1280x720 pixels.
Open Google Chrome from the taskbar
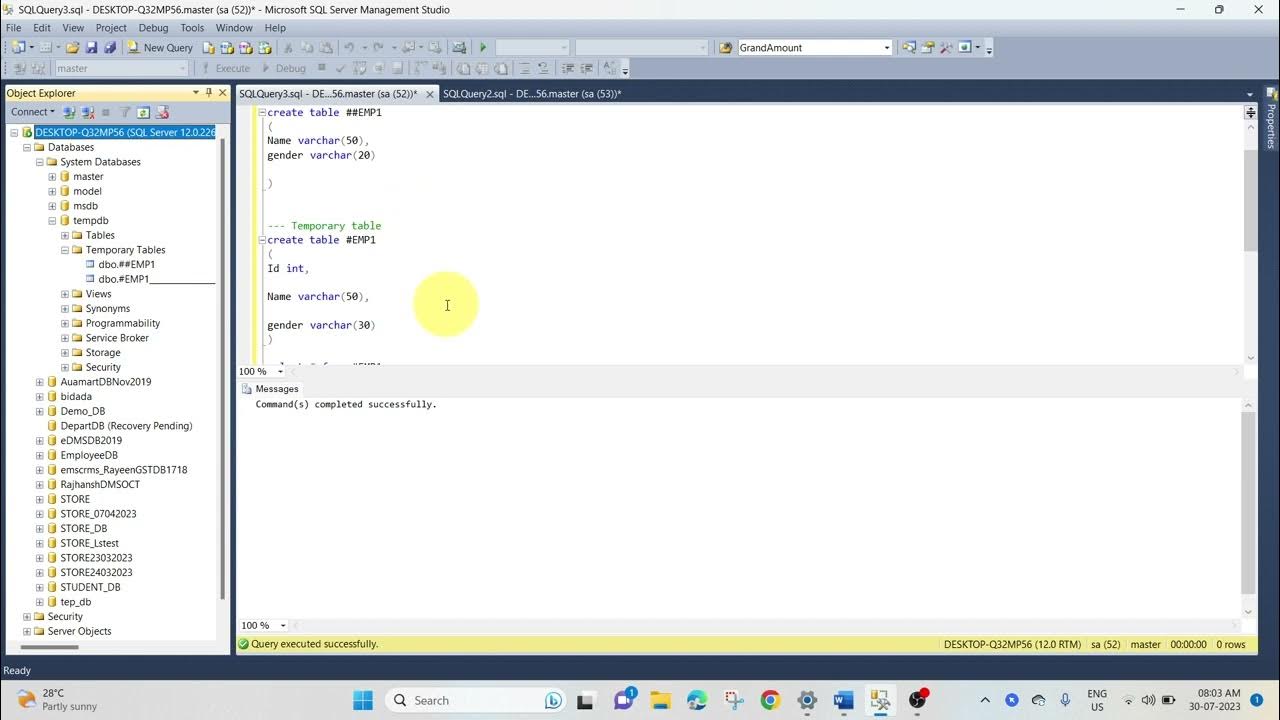coord(770,700)
